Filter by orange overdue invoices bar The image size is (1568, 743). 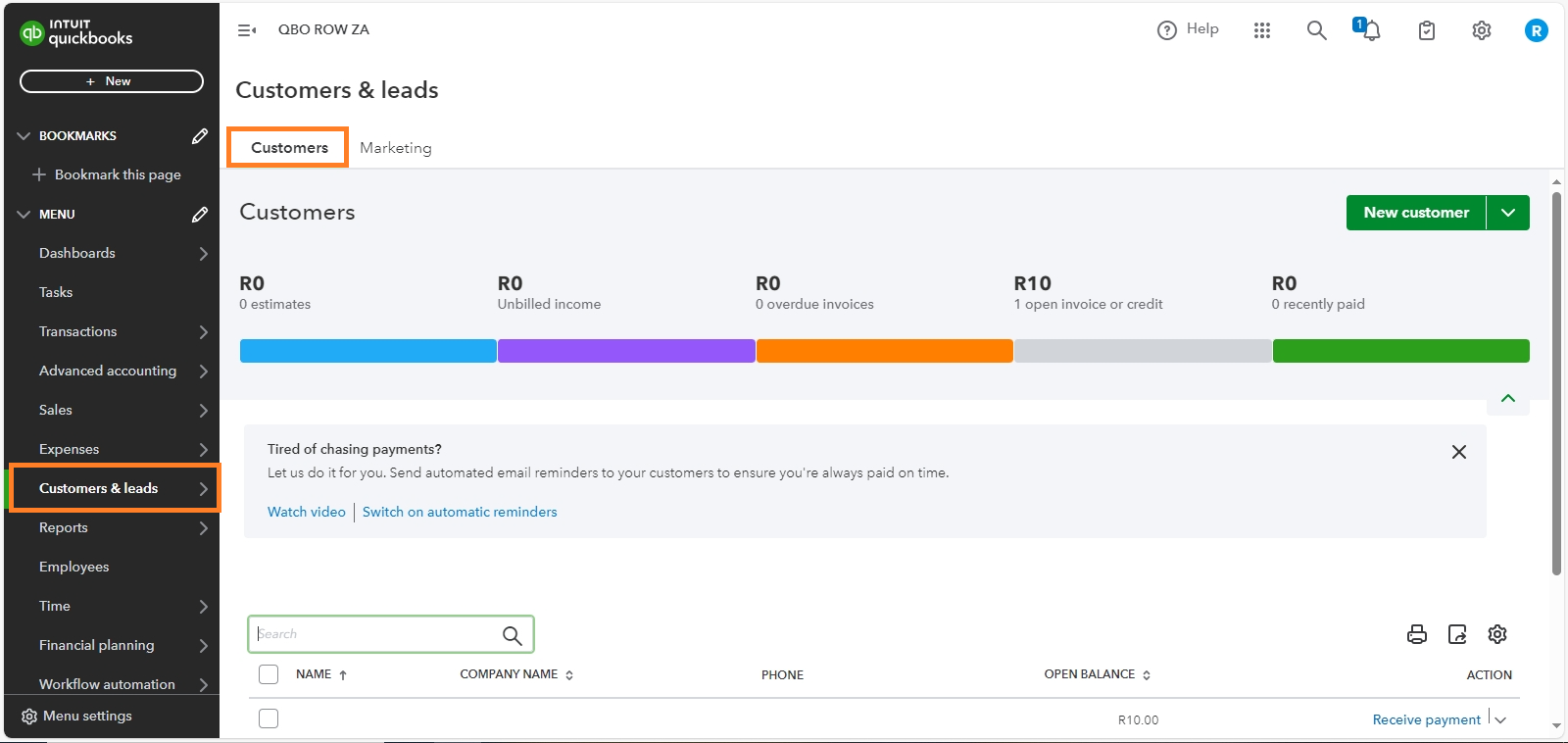click(x=884, y=351)
